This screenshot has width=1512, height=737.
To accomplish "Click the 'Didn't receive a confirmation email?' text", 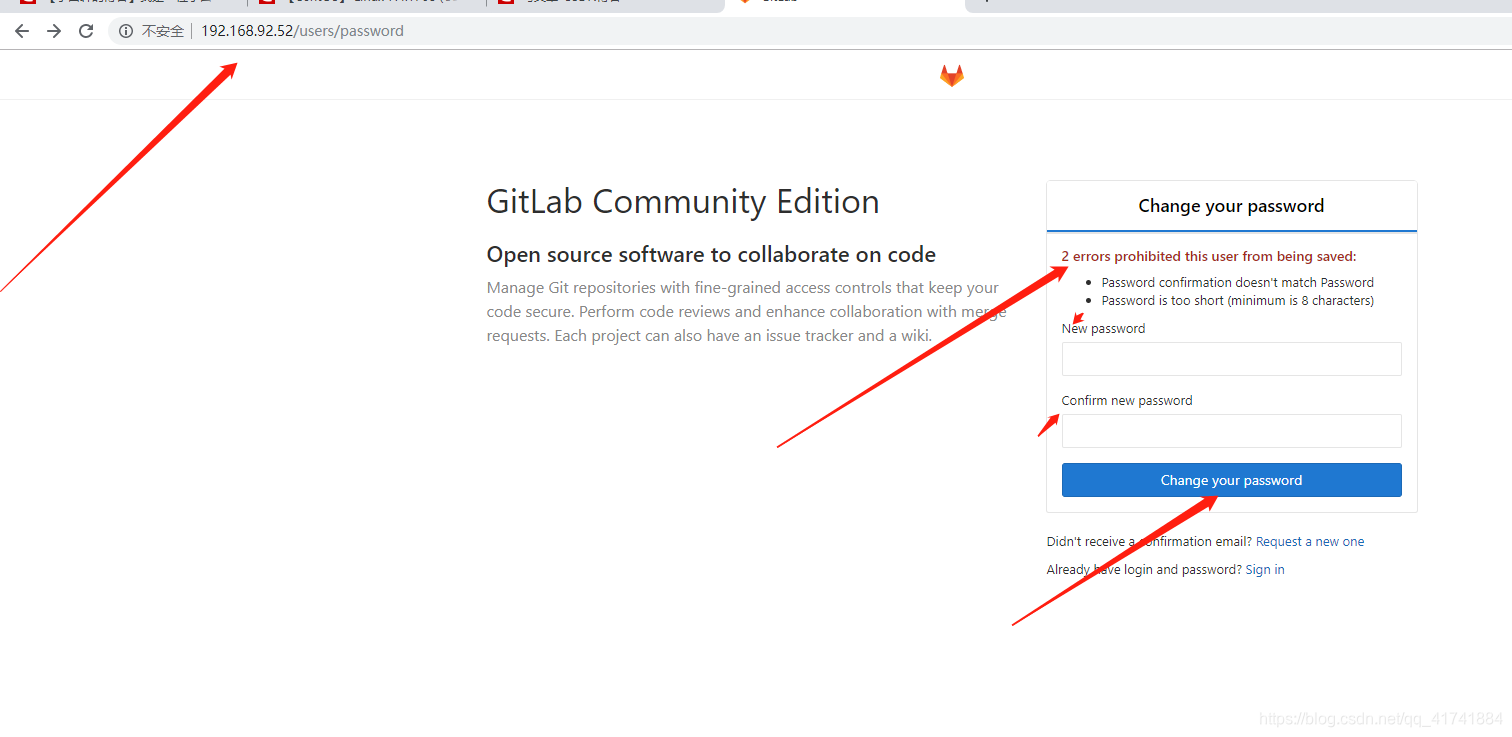I will [x=1150, y=541].
